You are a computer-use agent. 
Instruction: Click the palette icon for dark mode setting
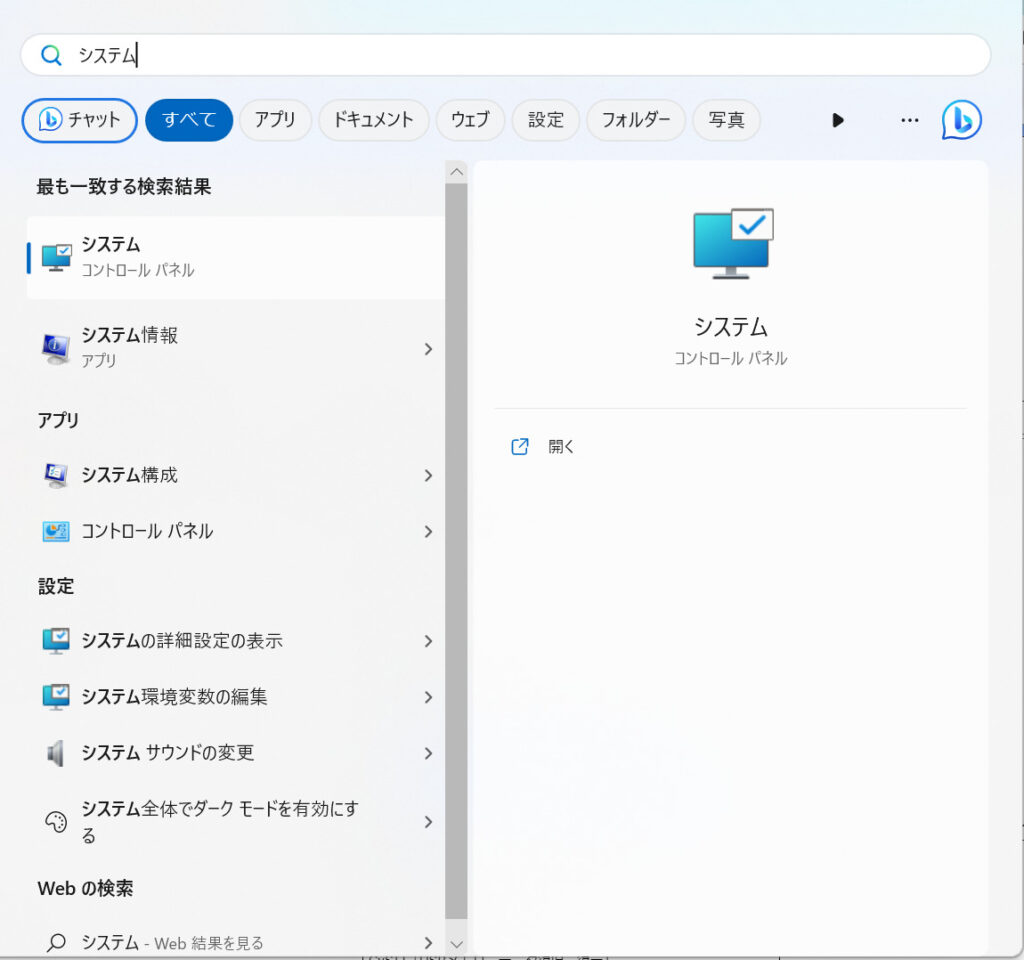pos(56,822)
